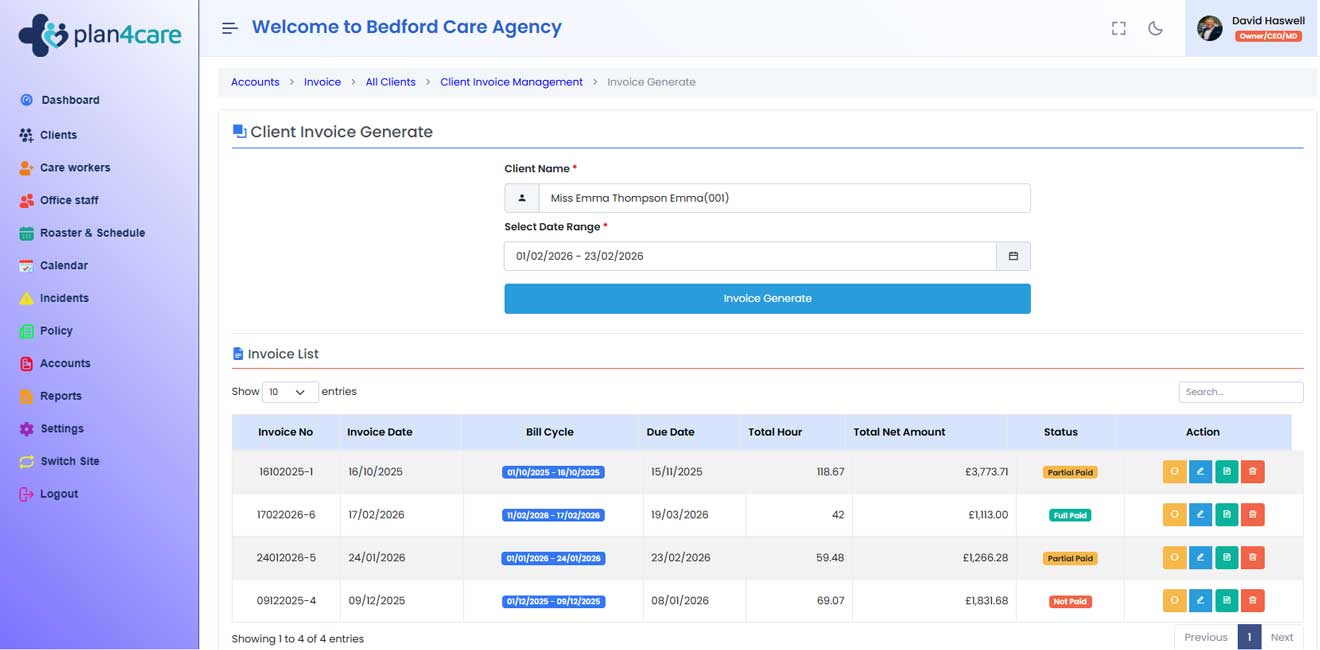The image size is (1320, 650).
Task: Click the green document icon for invoice 17022026-6
Action: tap(1226, 515)
